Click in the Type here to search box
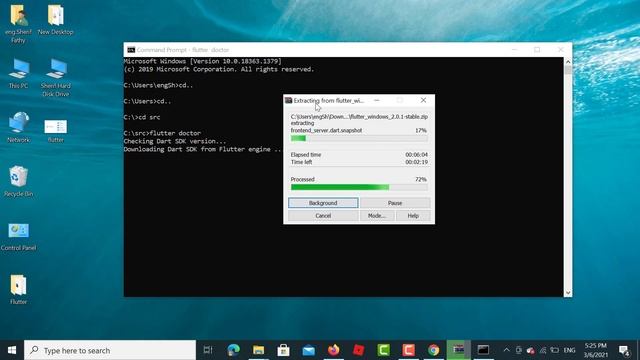640x360 pixels. [x=110, y=350]
